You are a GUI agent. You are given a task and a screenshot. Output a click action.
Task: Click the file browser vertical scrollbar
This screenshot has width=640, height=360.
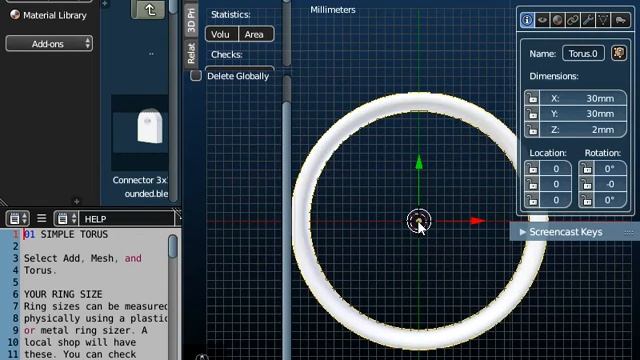[x=173, y=100]
